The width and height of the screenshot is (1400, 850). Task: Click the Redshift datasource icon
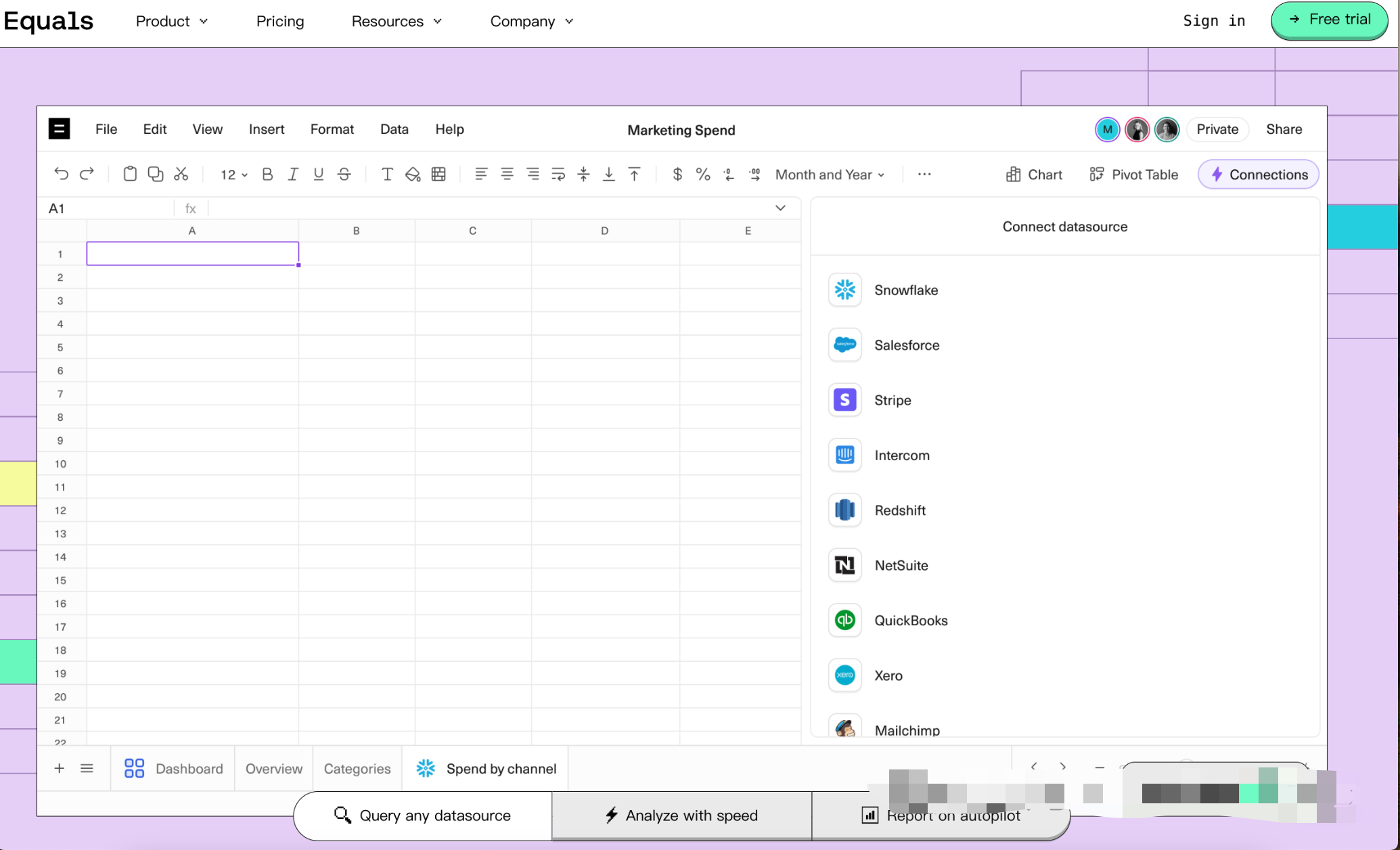845,509
